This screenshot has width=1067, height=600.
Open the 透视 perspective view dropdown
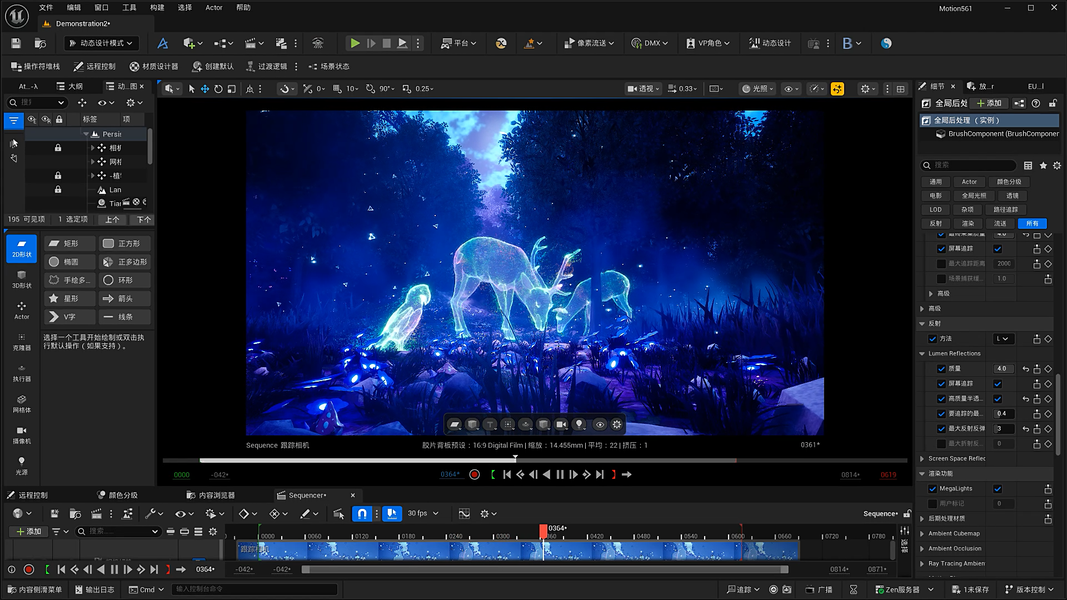click(x=642, y=88)
